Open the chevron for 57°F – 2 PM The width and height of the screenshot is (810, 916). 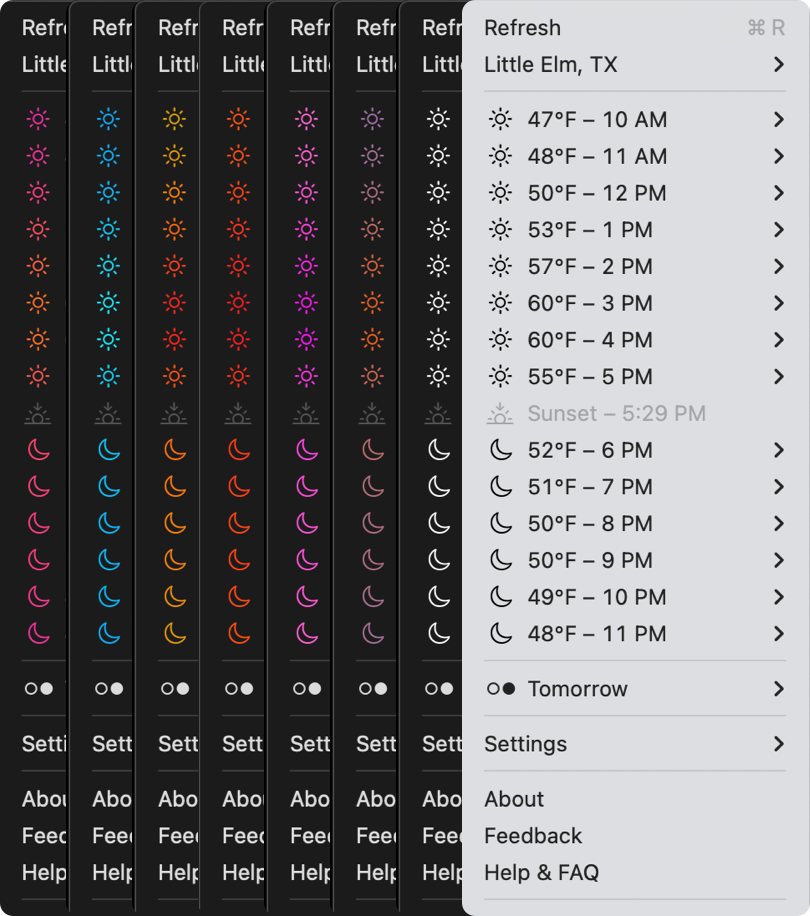pos(778,267)
